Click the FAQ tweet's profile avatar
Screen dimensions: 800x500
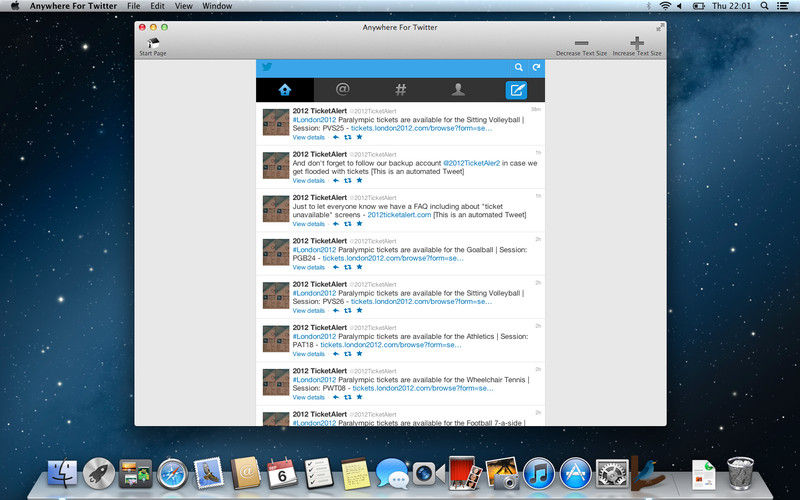tap(276, 209)
